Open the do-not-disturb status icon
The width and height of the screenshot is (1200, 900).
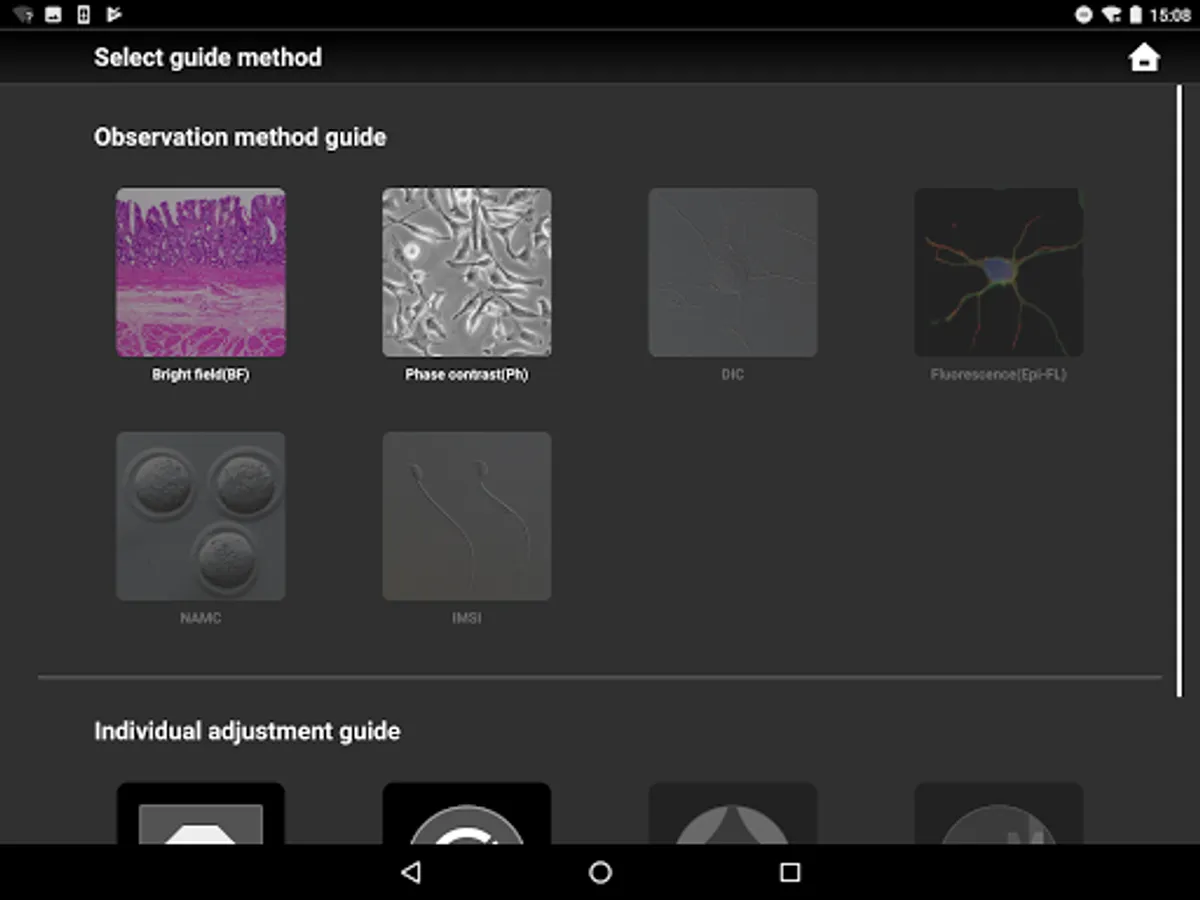[1081, 14]
